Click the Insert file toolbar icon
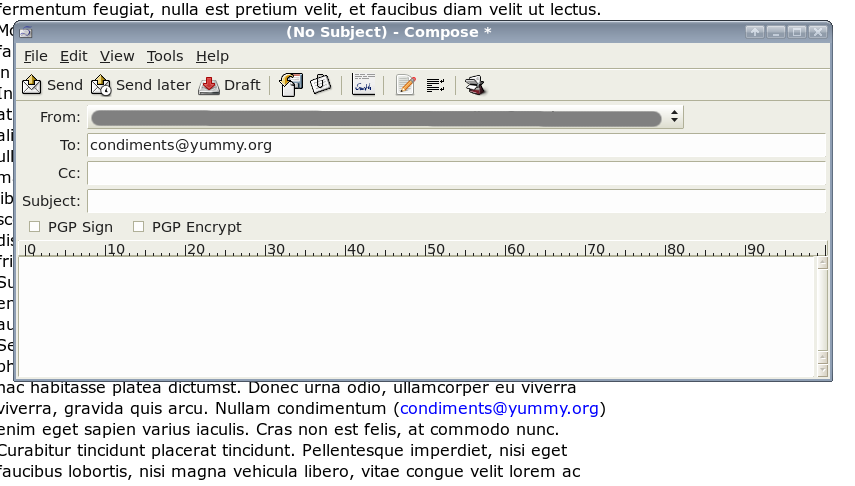The height and width of the screenshot is (486, 855). (x=291, y=85)
